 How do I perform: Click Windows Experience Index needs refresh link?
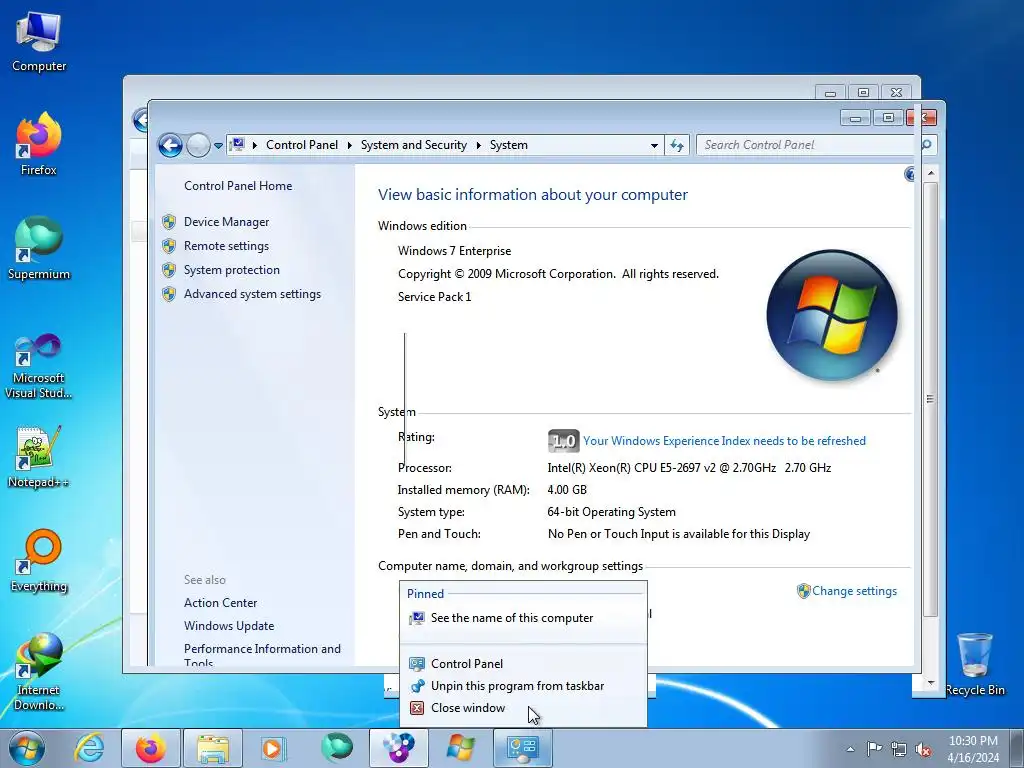click(x=724, y=441)
